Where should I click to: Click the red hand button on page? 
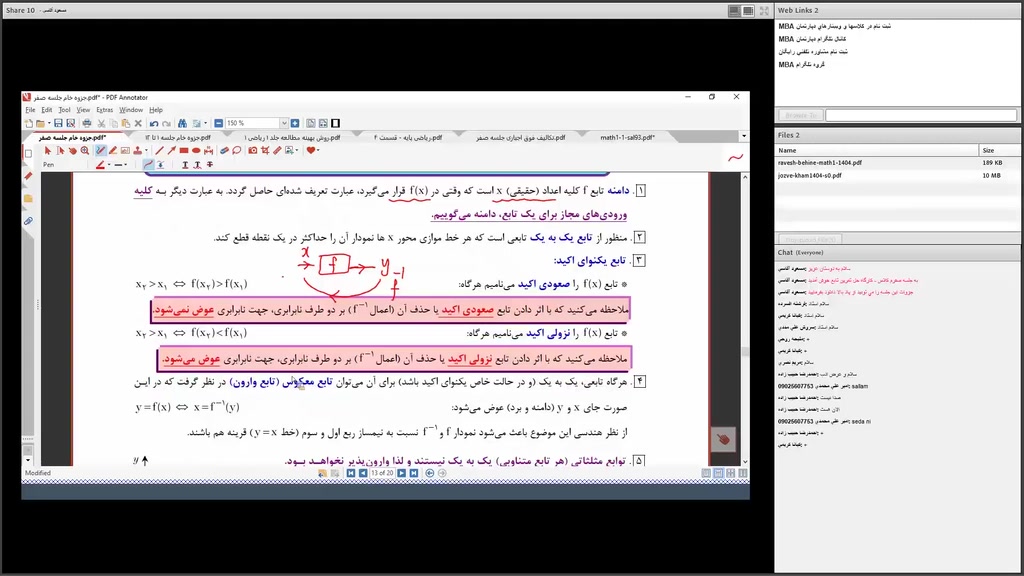coord(723,439)
